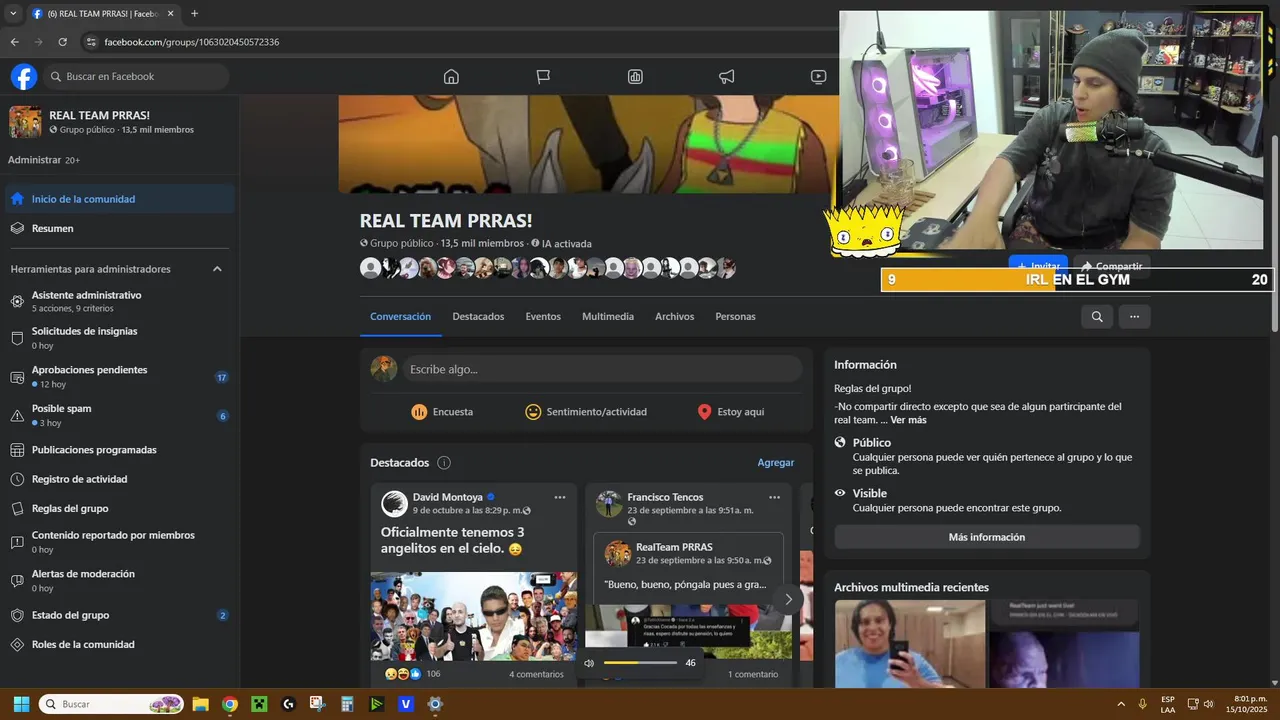Image resolution: width=1280 pixels, height=720 pixels.
Task: Open Alertas de moderación
Action: [118, 580]
